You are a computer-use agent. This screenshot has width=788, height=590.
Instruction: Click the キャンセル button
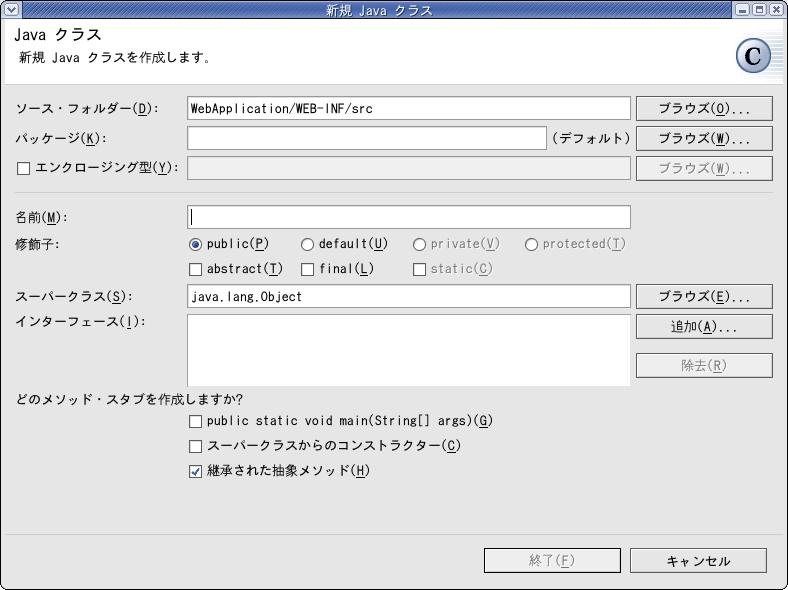pos(699,560)
